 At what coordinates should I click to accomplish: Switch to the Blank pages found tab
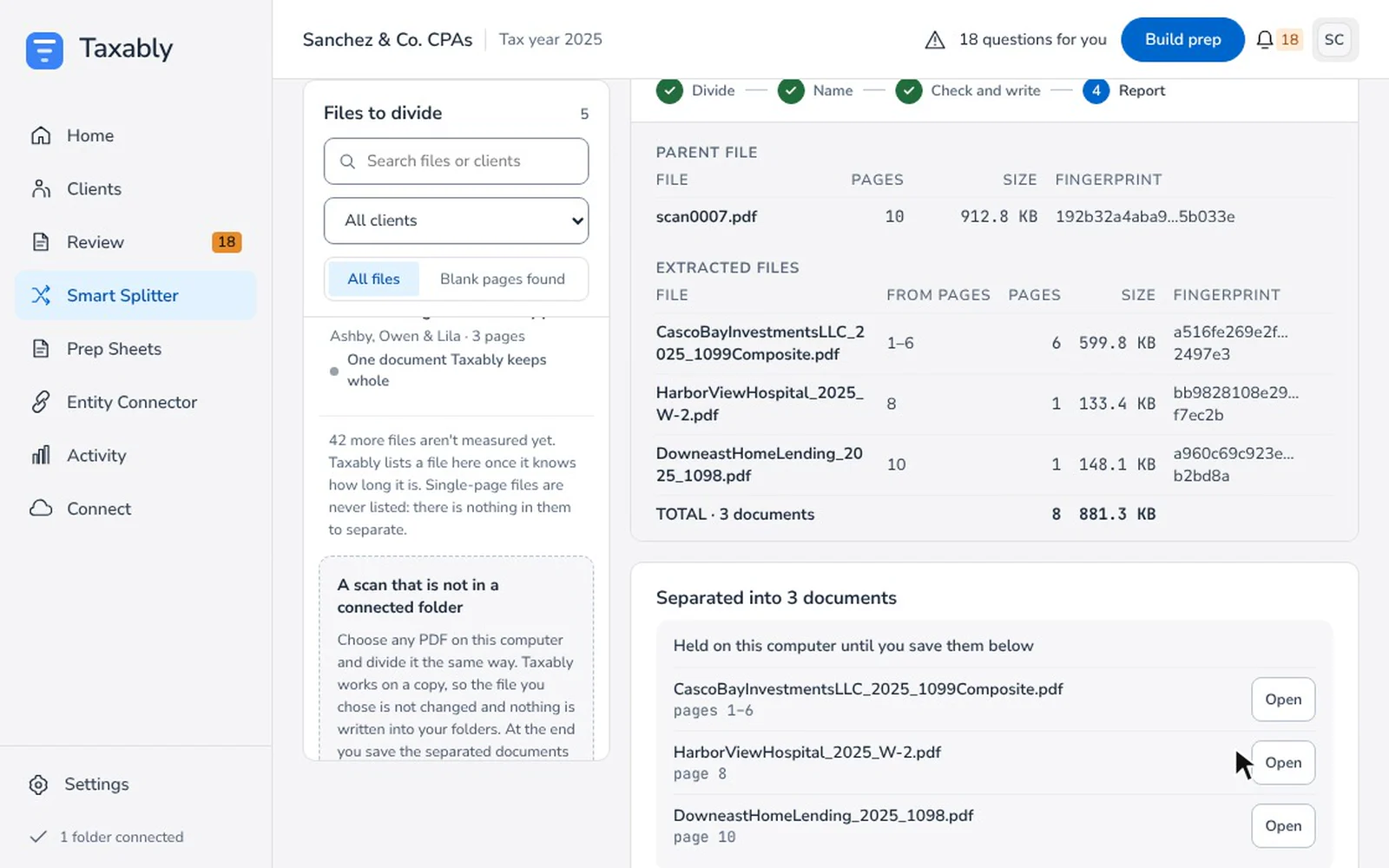502,279
